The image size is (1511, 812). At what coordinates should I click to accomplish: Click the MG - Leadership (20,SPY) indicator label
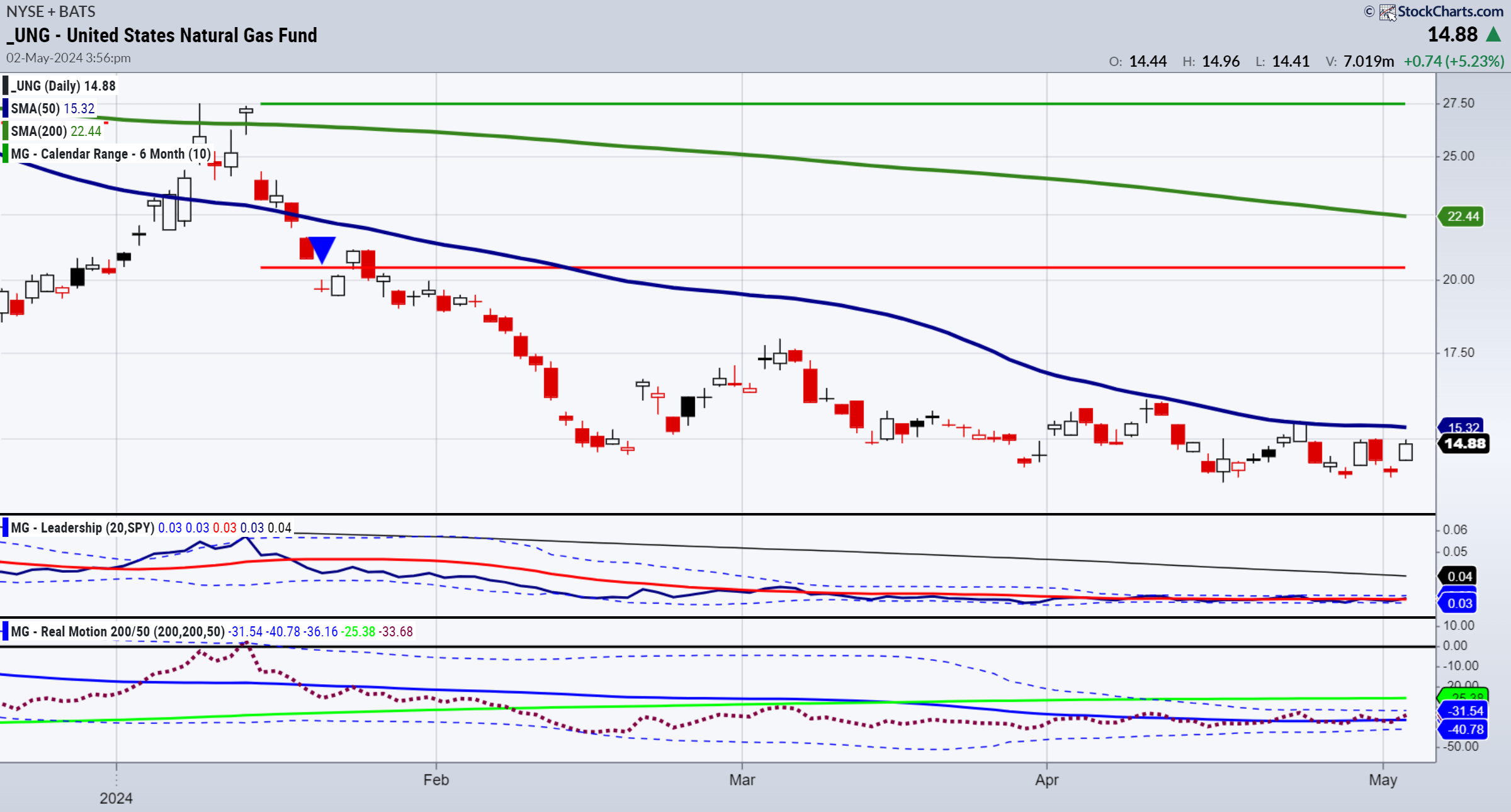[82, 527]
